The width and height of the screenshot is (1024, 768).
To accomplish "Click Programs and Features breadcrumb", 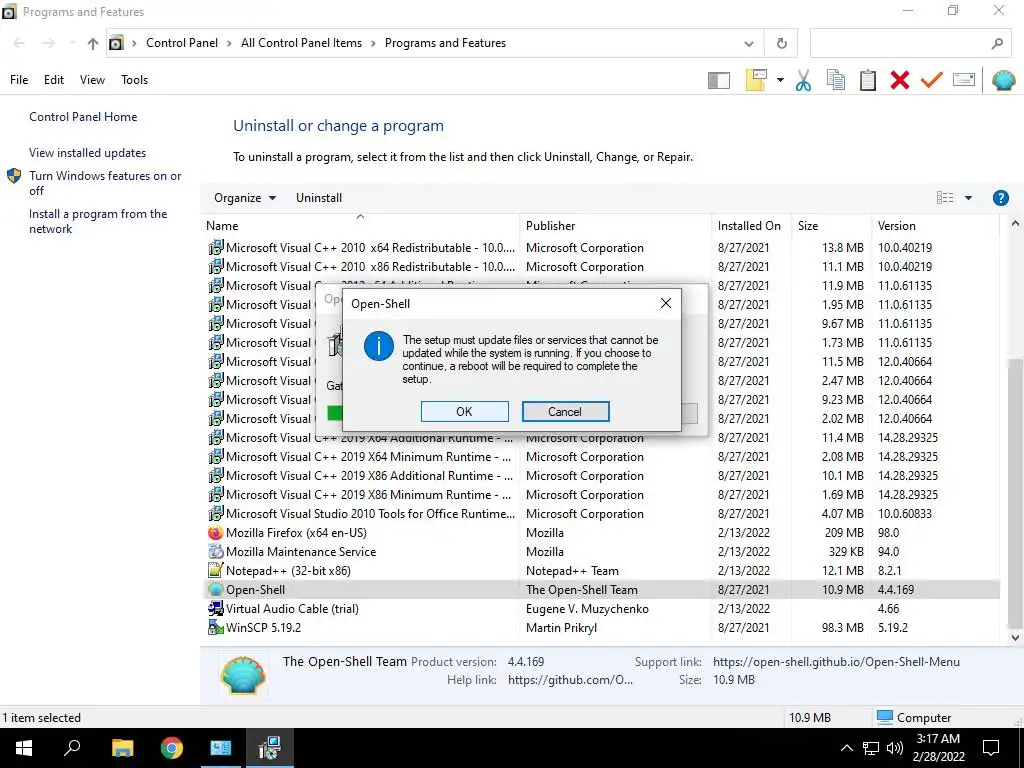I will point(445,43).
